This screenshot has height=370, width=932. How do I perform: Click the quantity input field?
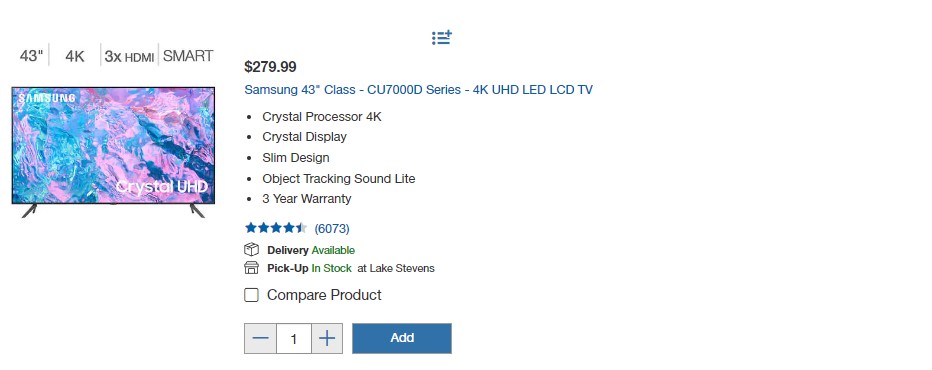294,338
